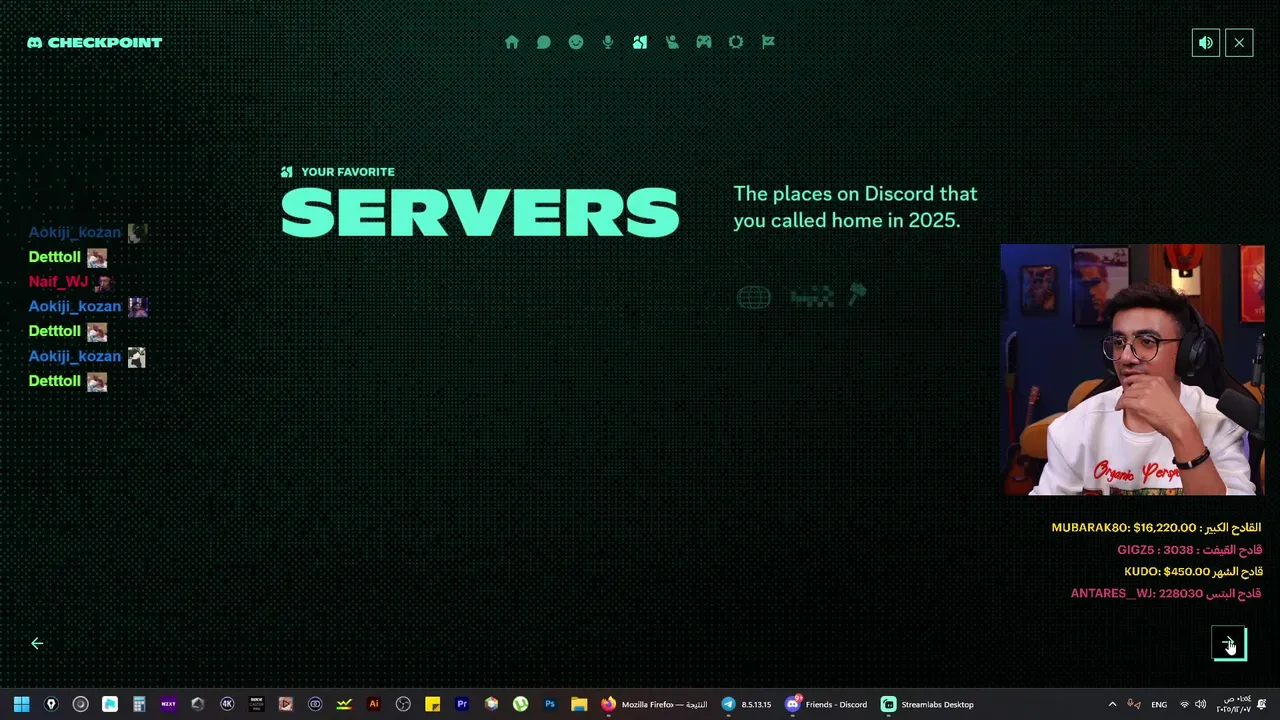Select the highlighted servers section icon

640,42
